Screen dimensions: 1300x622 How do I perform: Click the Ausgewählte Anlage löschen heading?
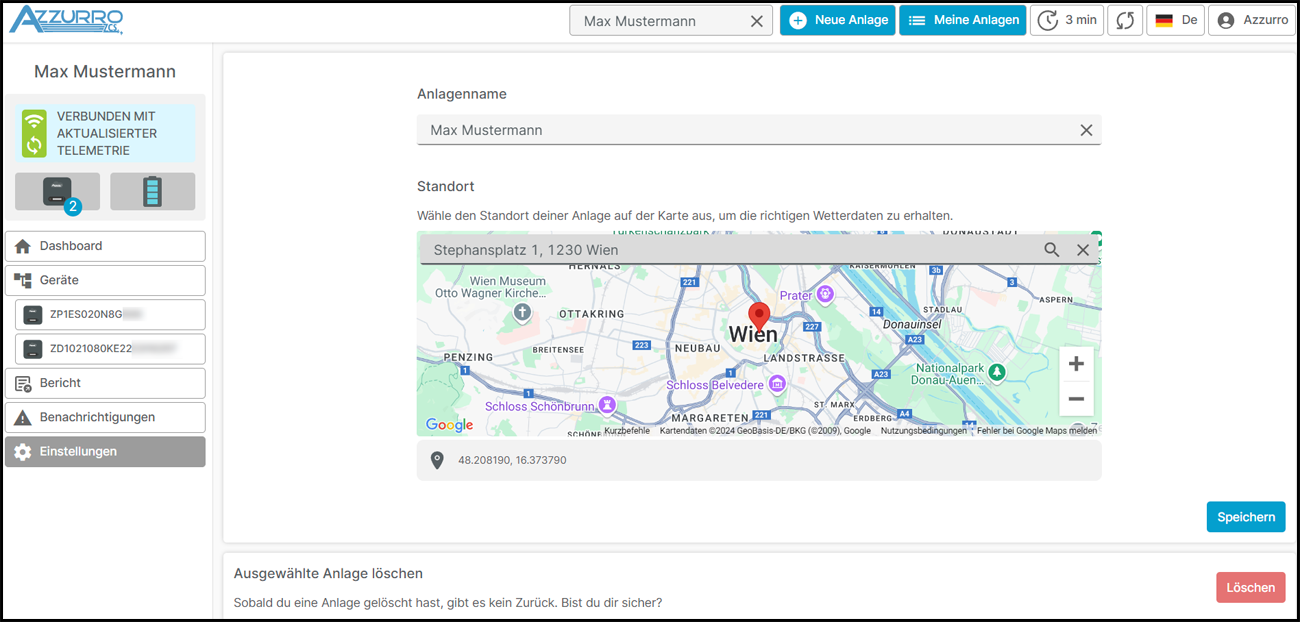tap(328, 574)
